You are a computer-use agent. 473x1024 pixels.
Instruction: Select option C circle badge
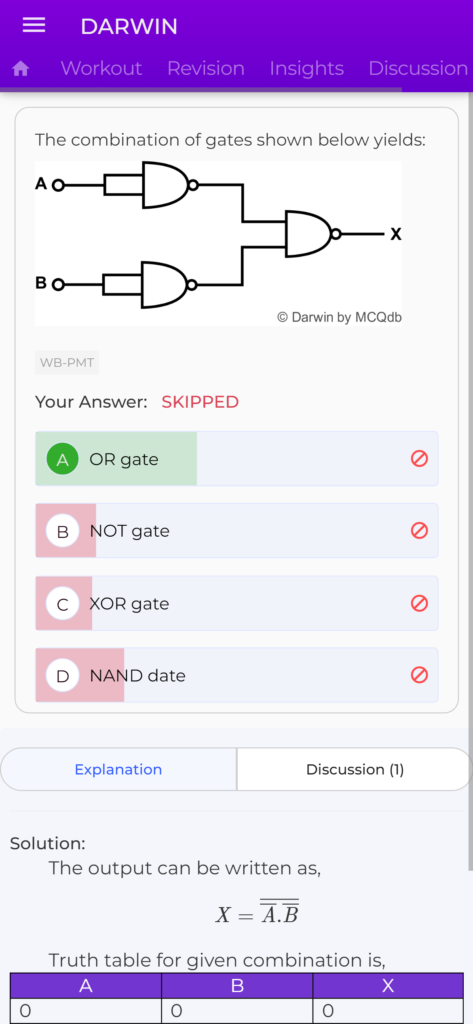point(63,603)
